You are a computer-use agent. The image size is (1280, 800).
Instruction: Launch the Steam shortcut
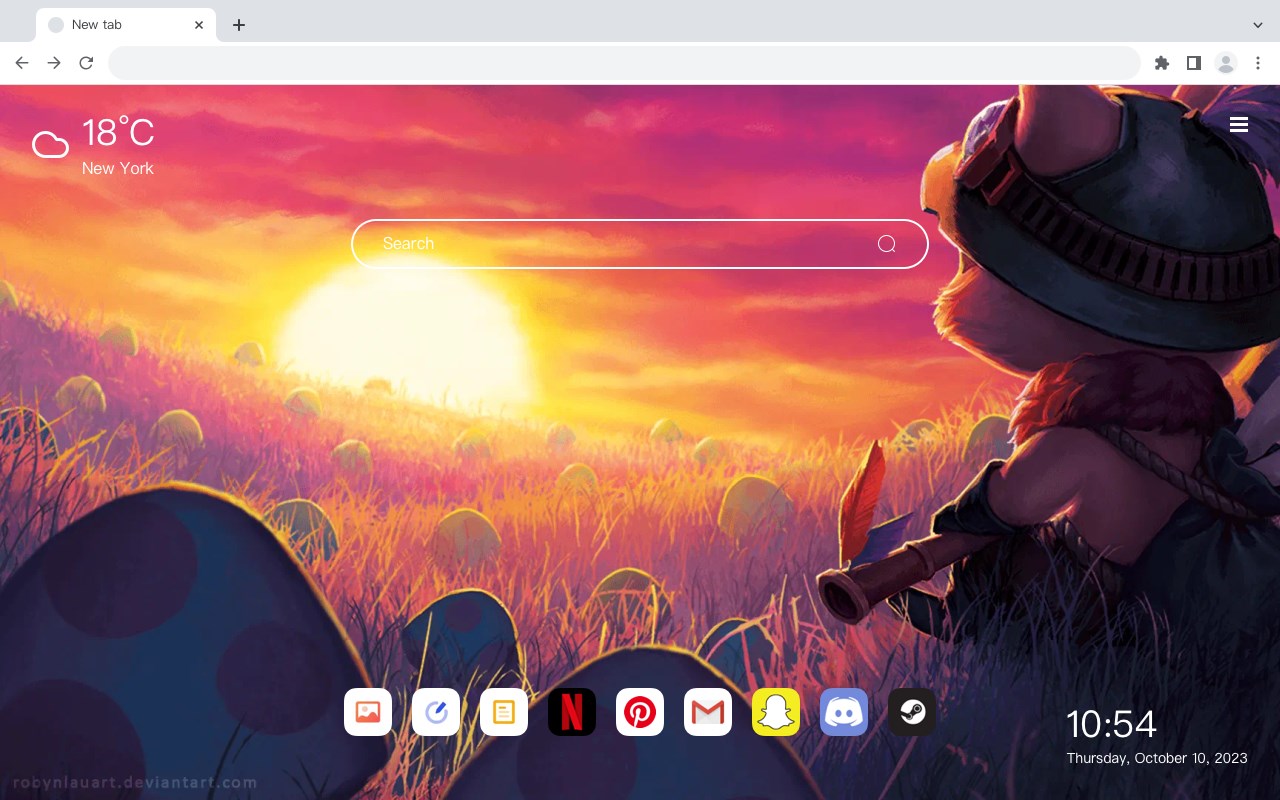point(912,712)
